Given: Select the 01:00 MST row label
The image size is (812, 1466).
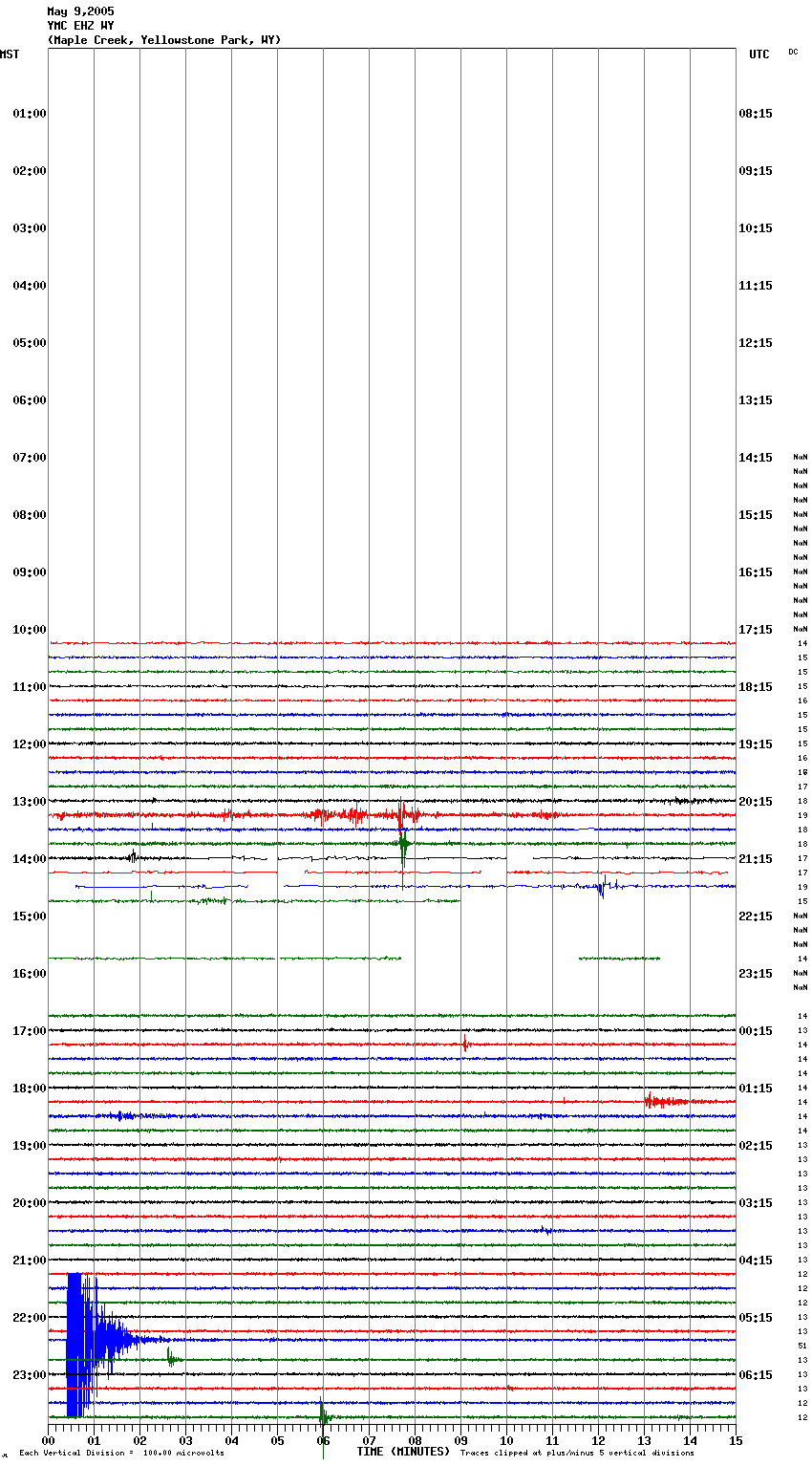Looking at the screenshot, I should (x=30, y=114).
